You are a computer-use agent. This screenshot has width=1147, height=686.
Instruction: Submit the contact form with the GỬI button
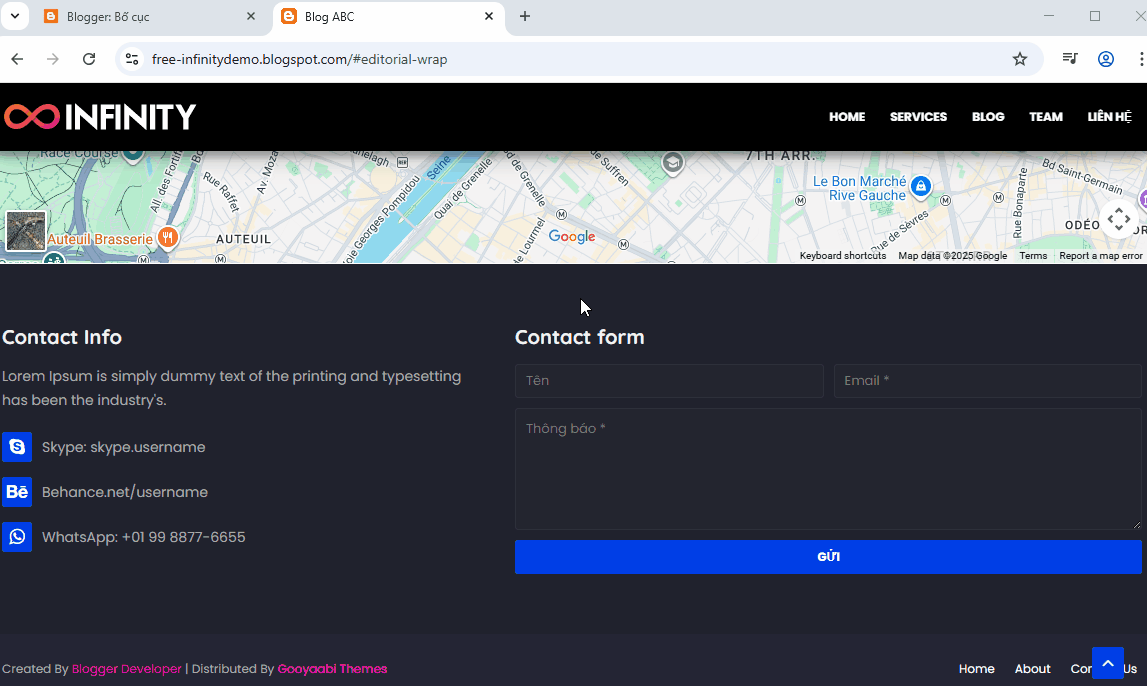[828, 557]
